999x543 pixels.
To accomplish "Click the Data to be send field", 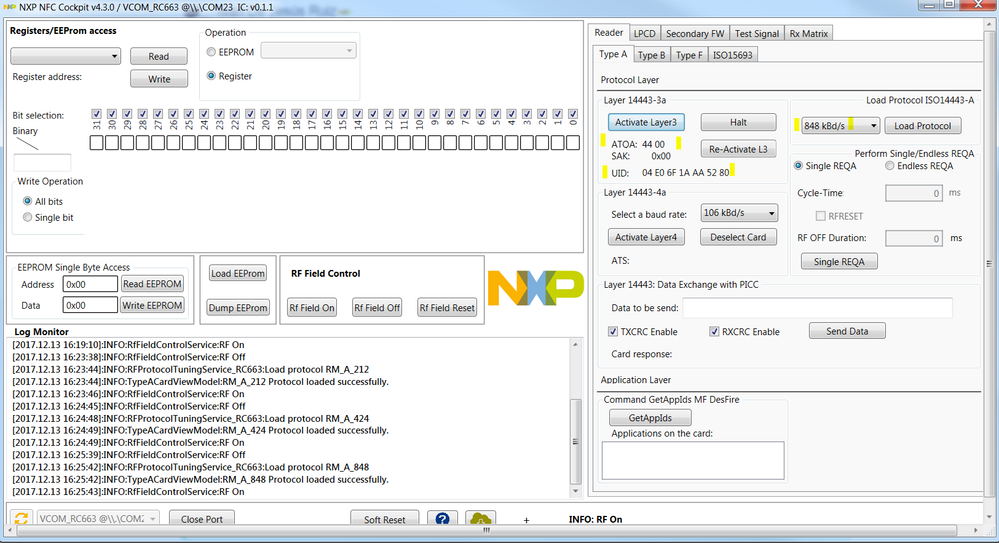I will 817,308.
